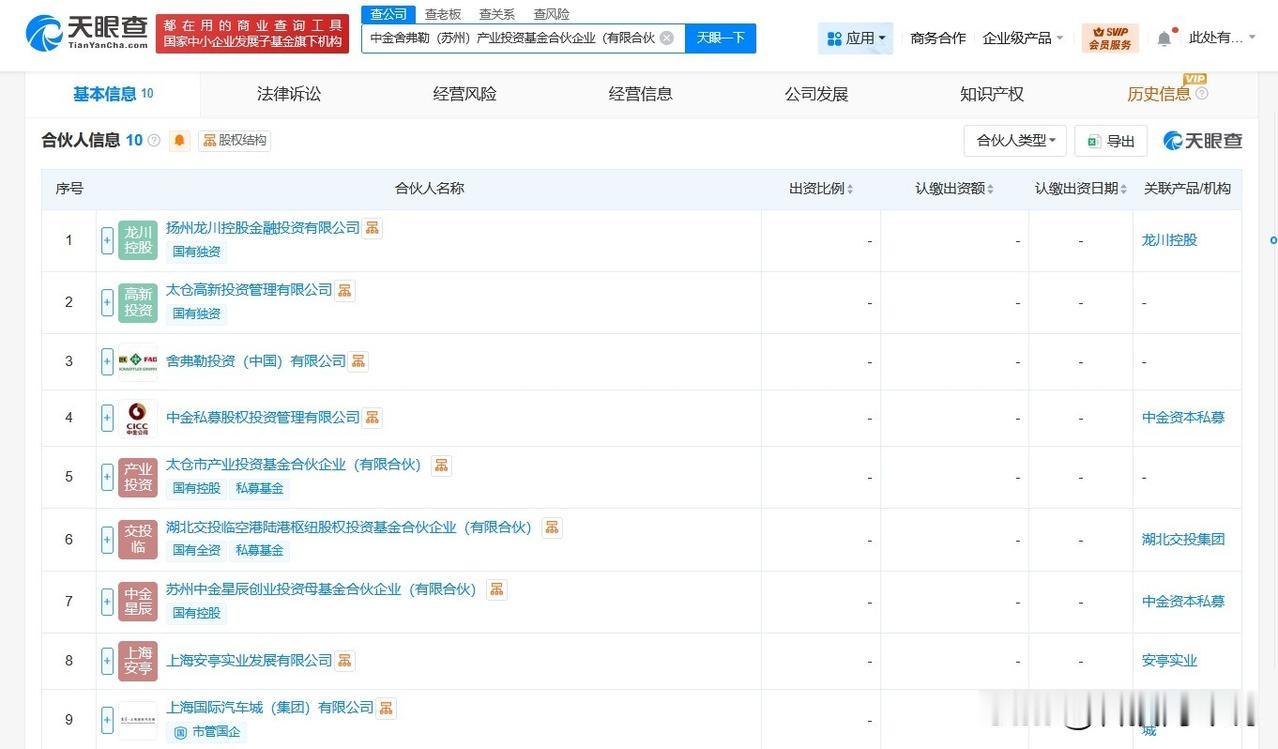Click the help icon beside 合伙人信息 10

pos(154,140)
